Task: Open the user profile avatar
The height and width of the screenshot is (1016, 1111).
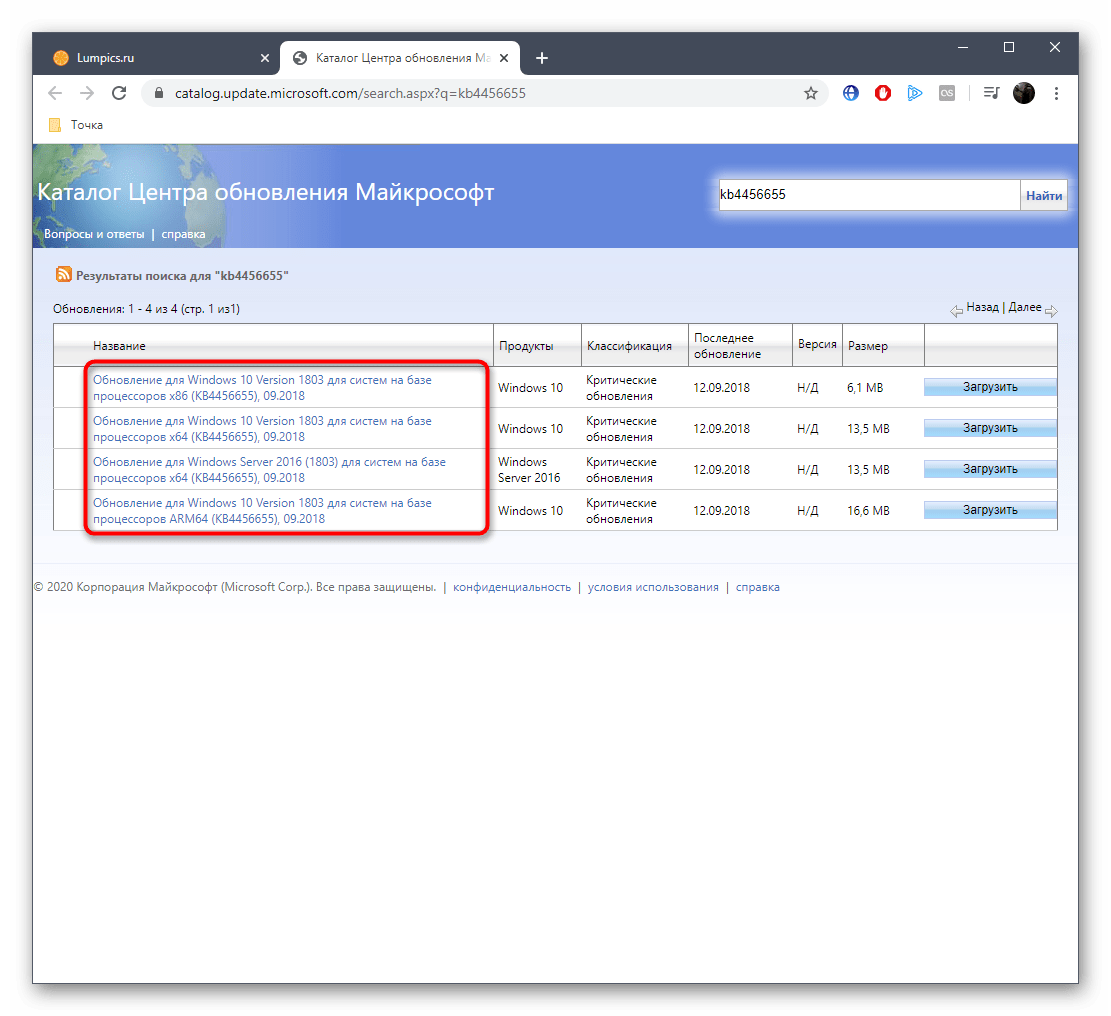Action: pyautogui.click(x=1024, y=93)
